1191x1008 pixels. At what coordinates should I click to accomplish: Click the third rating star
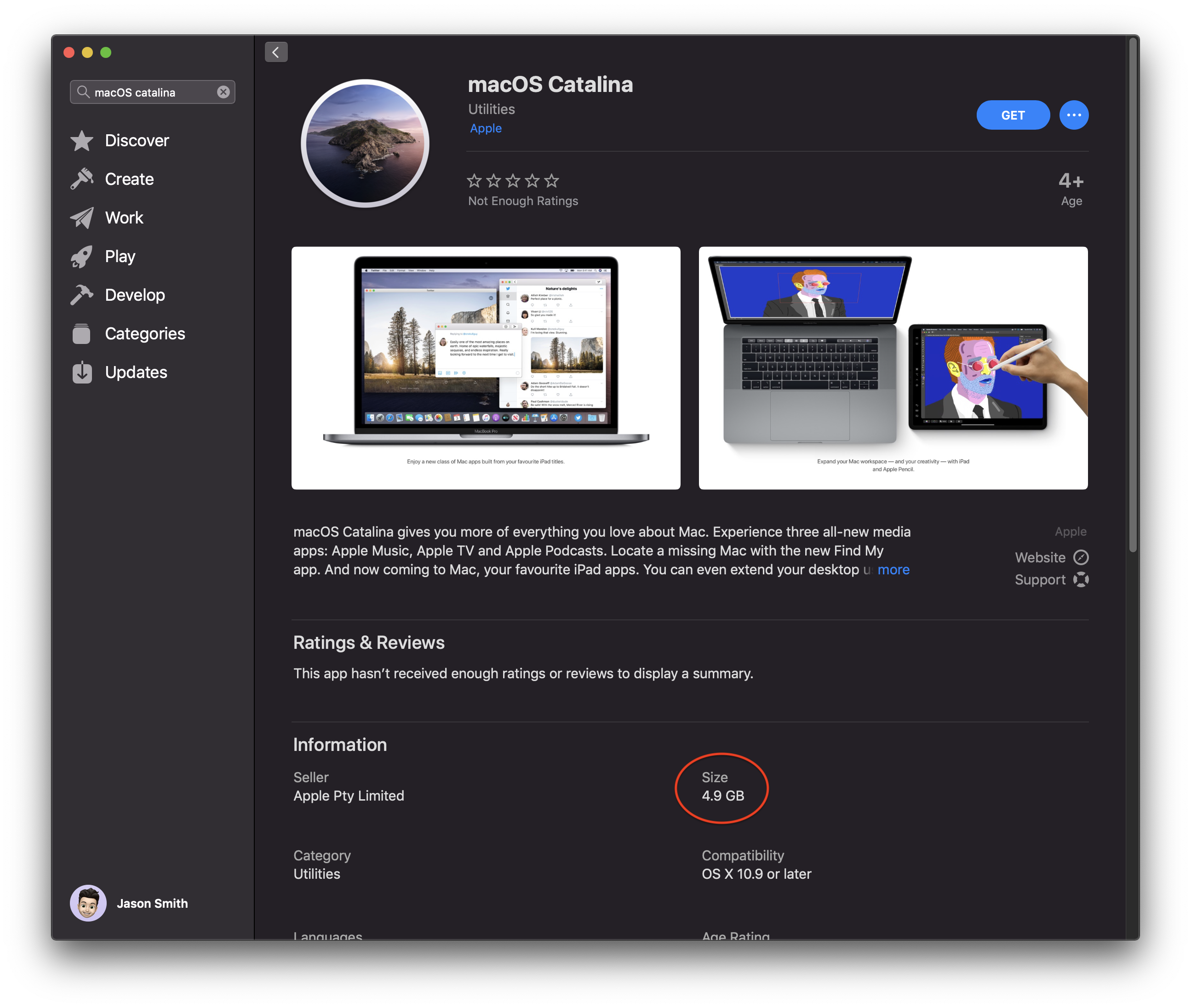pos(513,181)
